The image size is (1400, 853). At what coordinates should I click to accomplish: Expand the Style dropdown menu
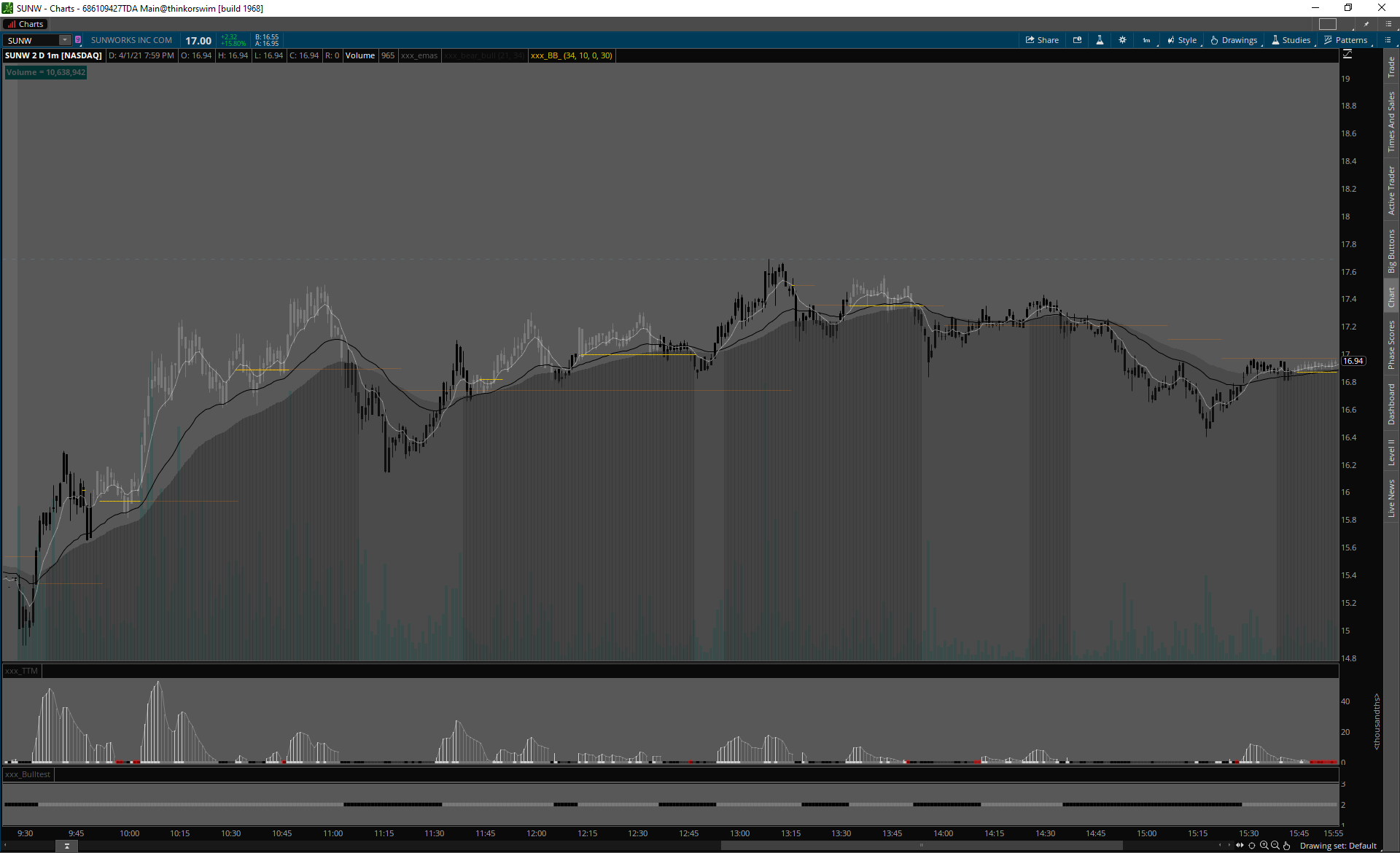[1182, 40]
